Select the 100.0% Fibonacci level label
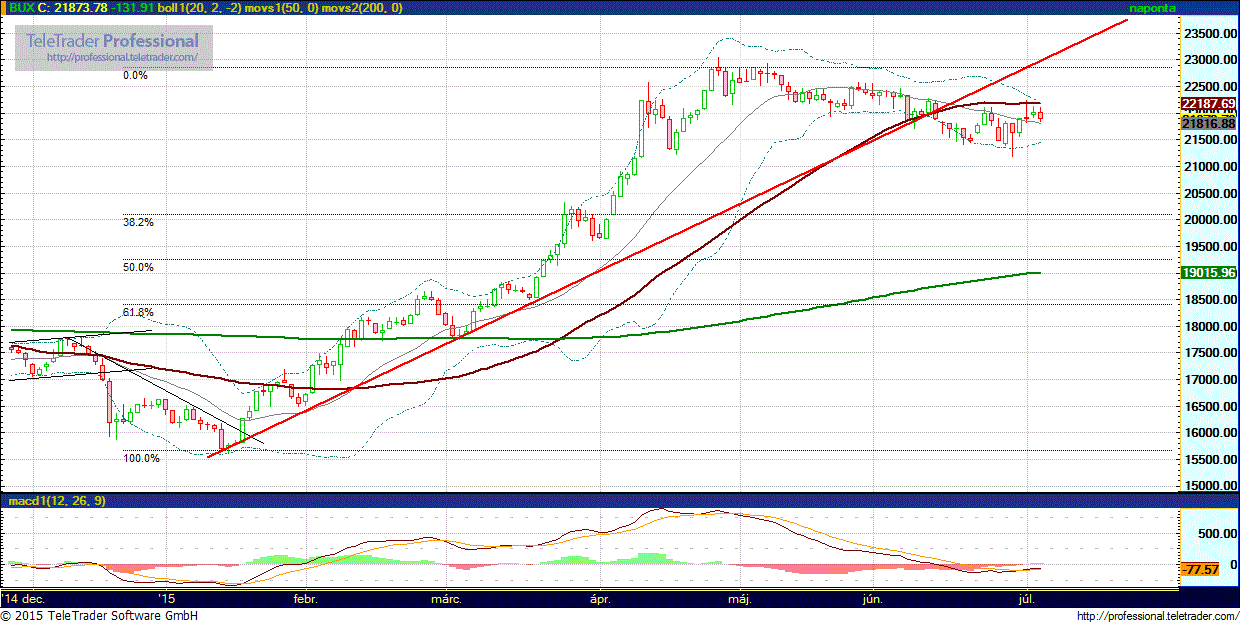 (x=141, y=458)
